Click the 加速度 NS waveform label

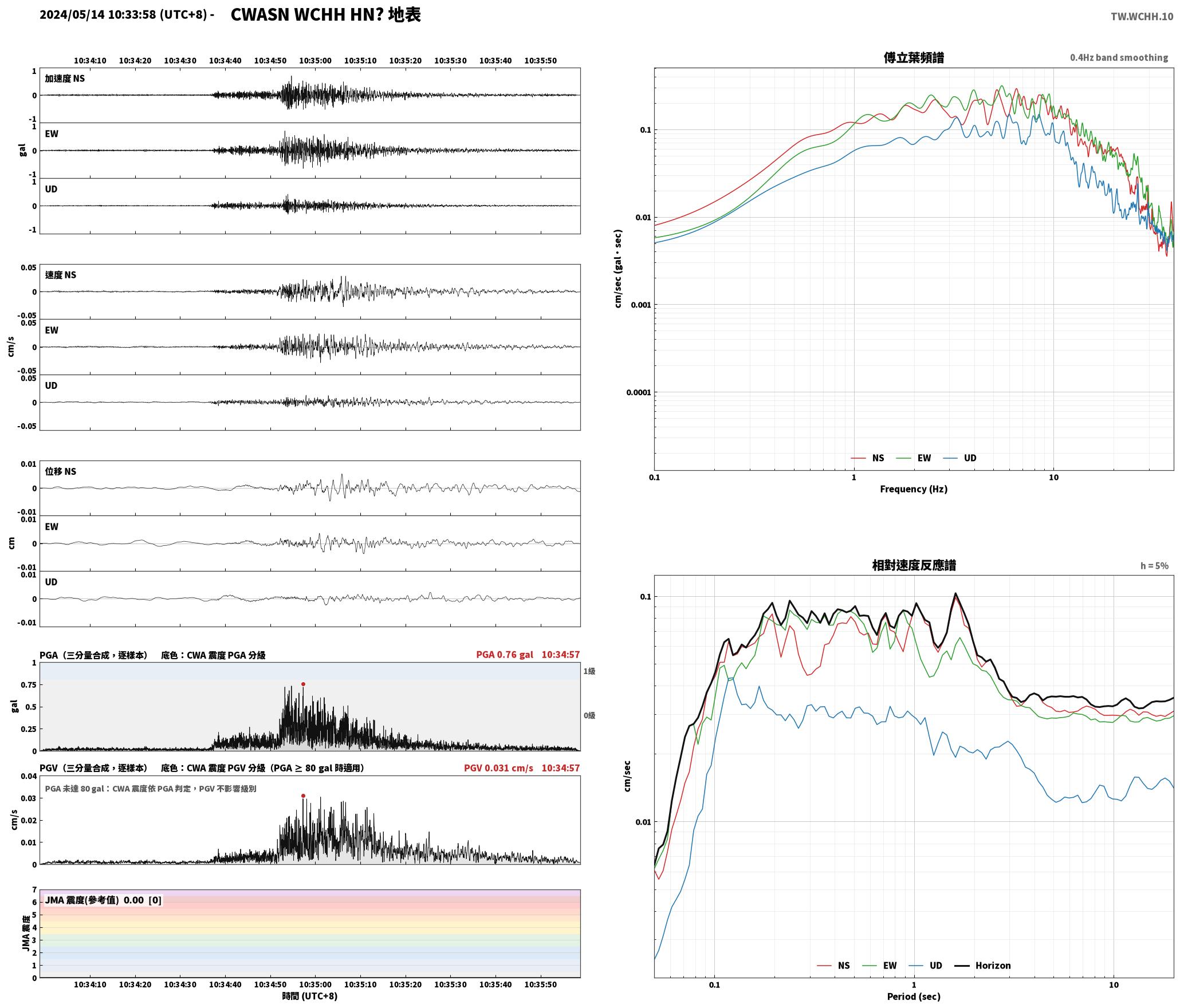click(65, 78)
